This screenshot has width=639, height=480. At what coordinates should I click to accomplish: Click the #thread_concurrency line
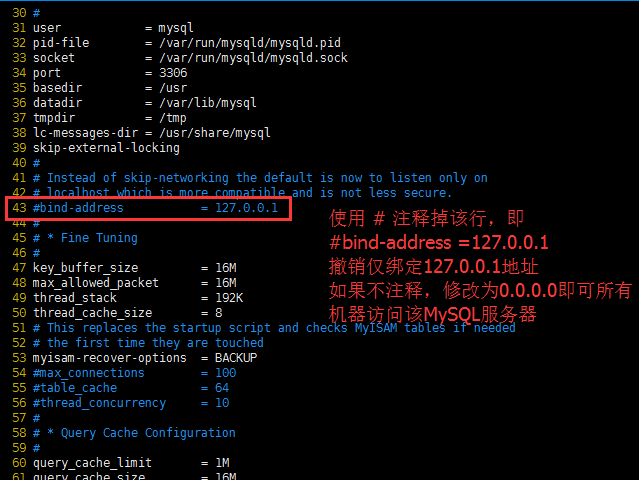tap(131, 403)
